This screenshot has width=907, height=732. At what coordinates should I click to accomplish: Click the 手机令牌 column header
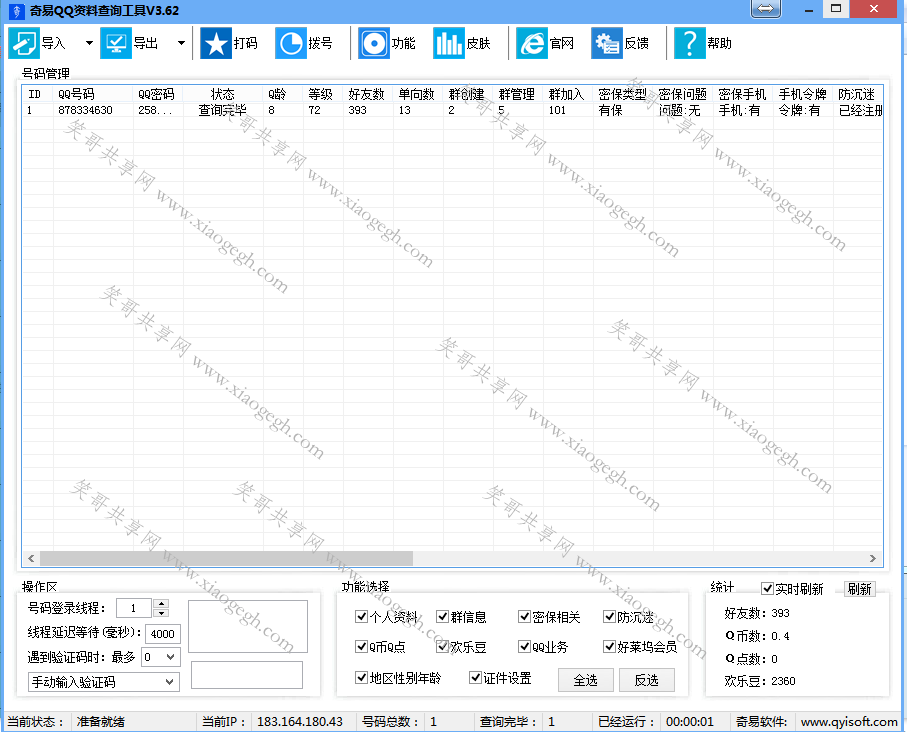click(x=803, y=94)
